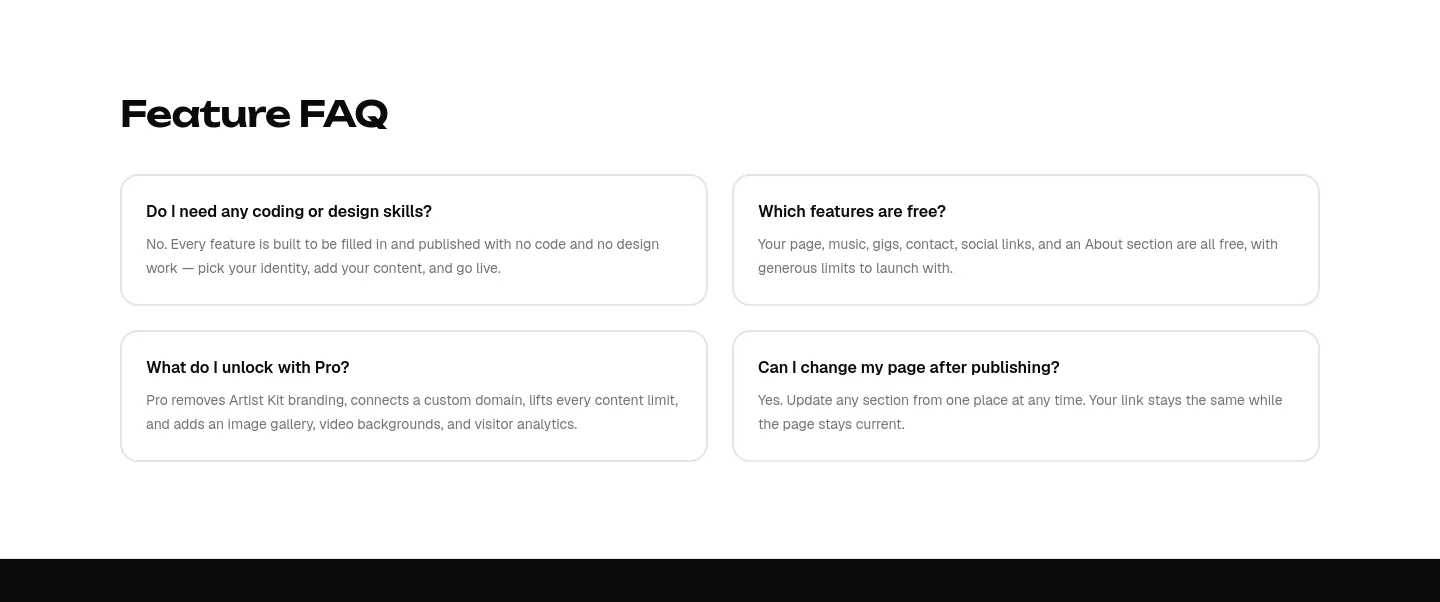
Task: Open the coding or design skills question
Action: coord(289,211)
